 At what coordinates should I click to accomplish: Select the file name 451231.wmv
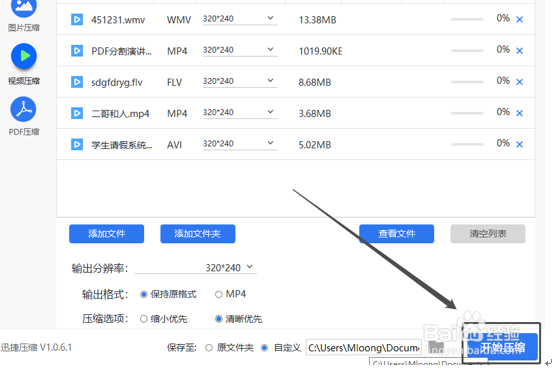coord(118,20)
